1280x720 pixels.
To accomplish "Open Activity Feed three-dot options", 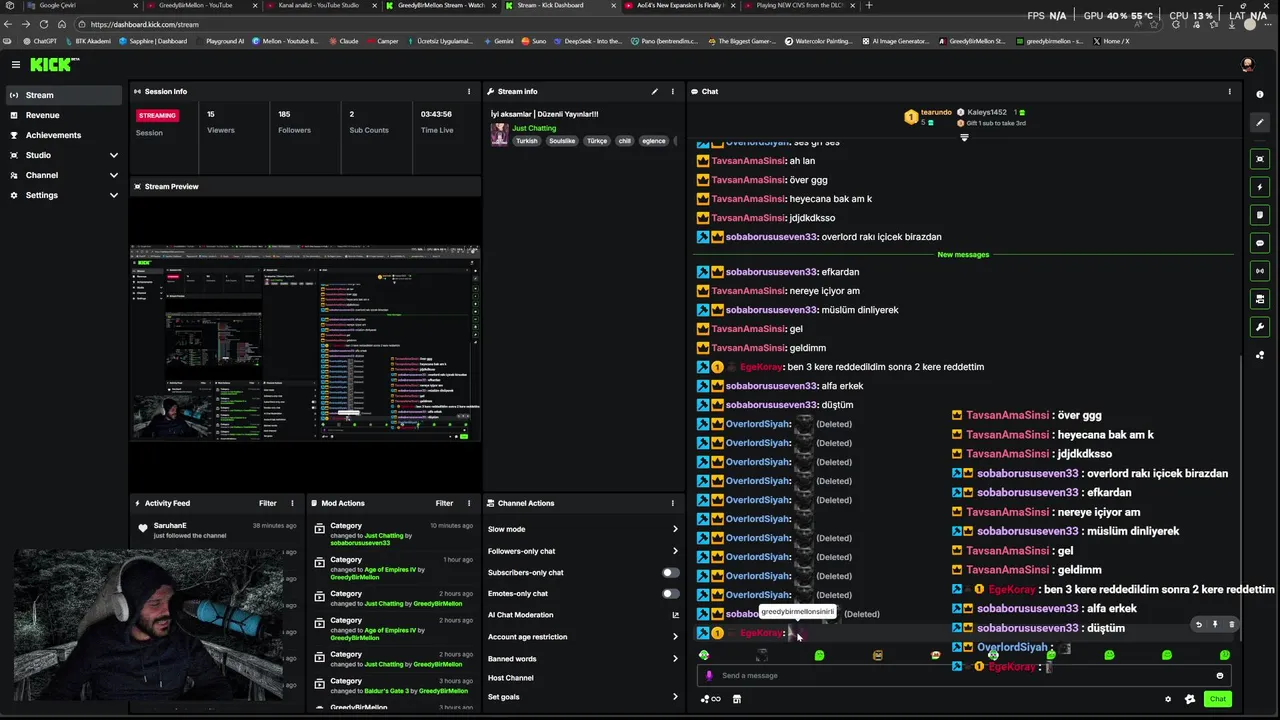I will (292, 503).
